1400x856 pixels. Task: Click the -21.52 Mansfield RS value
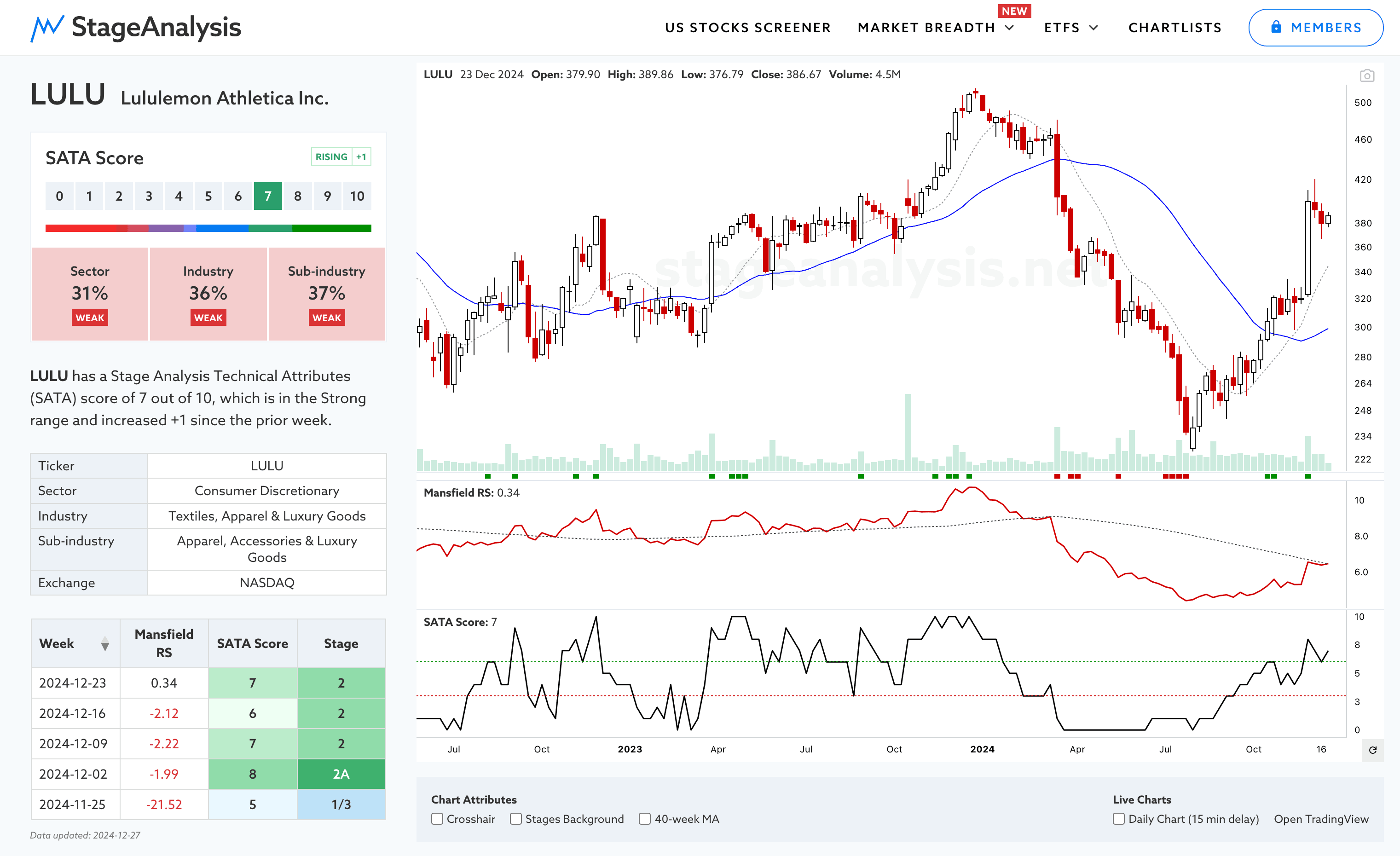click(164, 804)
